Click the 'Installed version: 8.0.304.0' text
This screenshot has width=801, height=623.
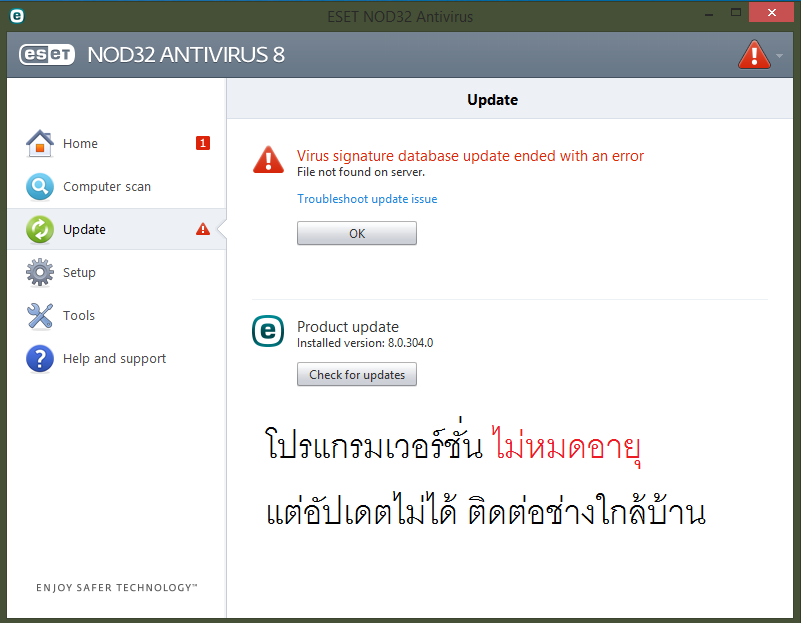365,343
